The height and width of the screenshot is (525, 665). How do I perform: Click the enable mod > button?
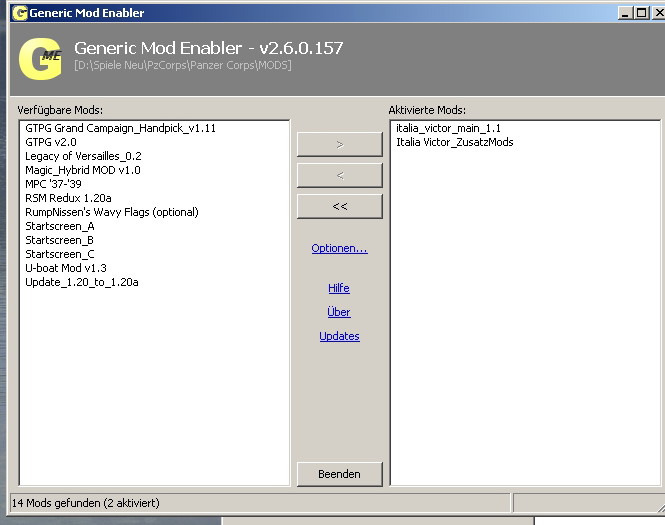[340, 145]
